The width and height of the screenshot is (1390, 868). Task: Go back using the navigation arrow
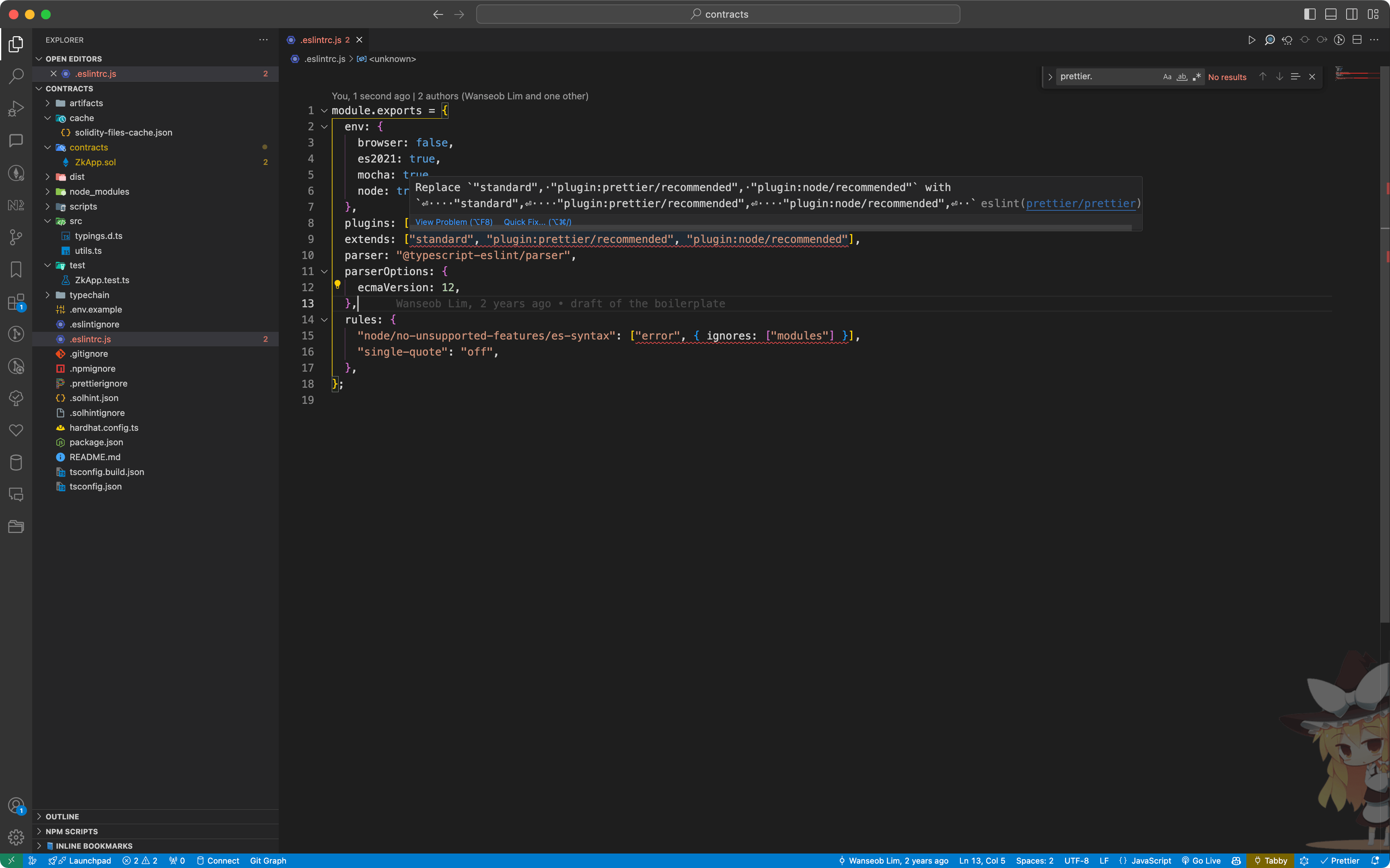438,14
